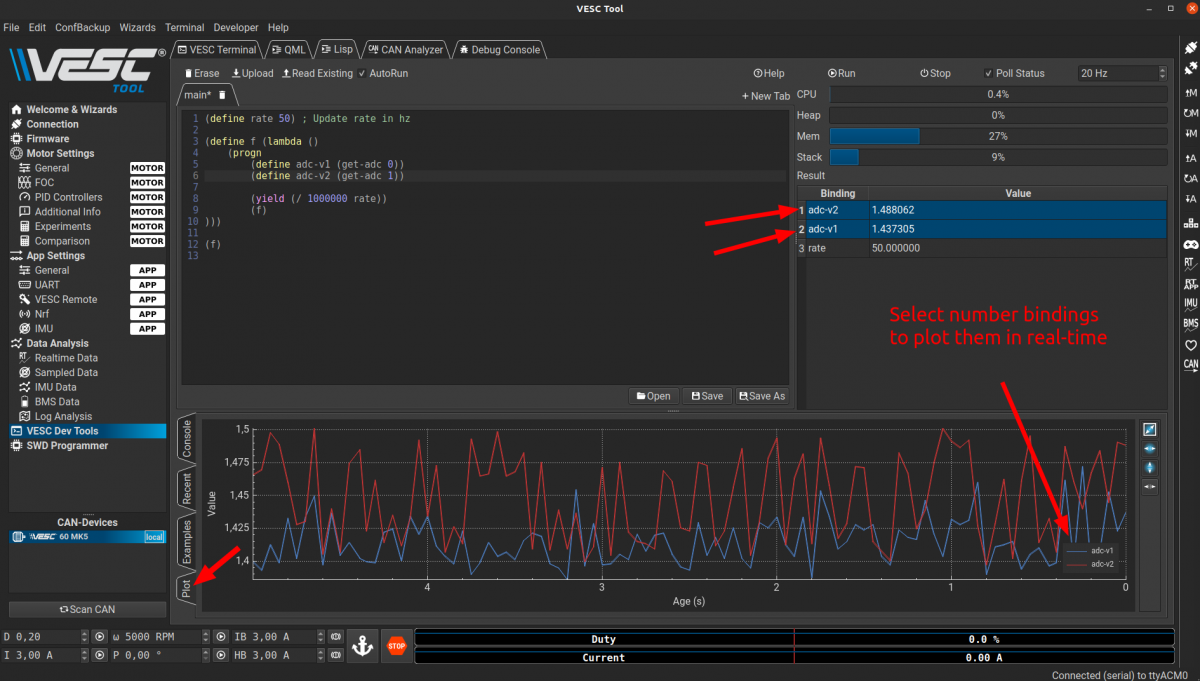This screenshot has width=1200, height=681.
Task: Open the Console side tab
Action: [x=186, y=438]
